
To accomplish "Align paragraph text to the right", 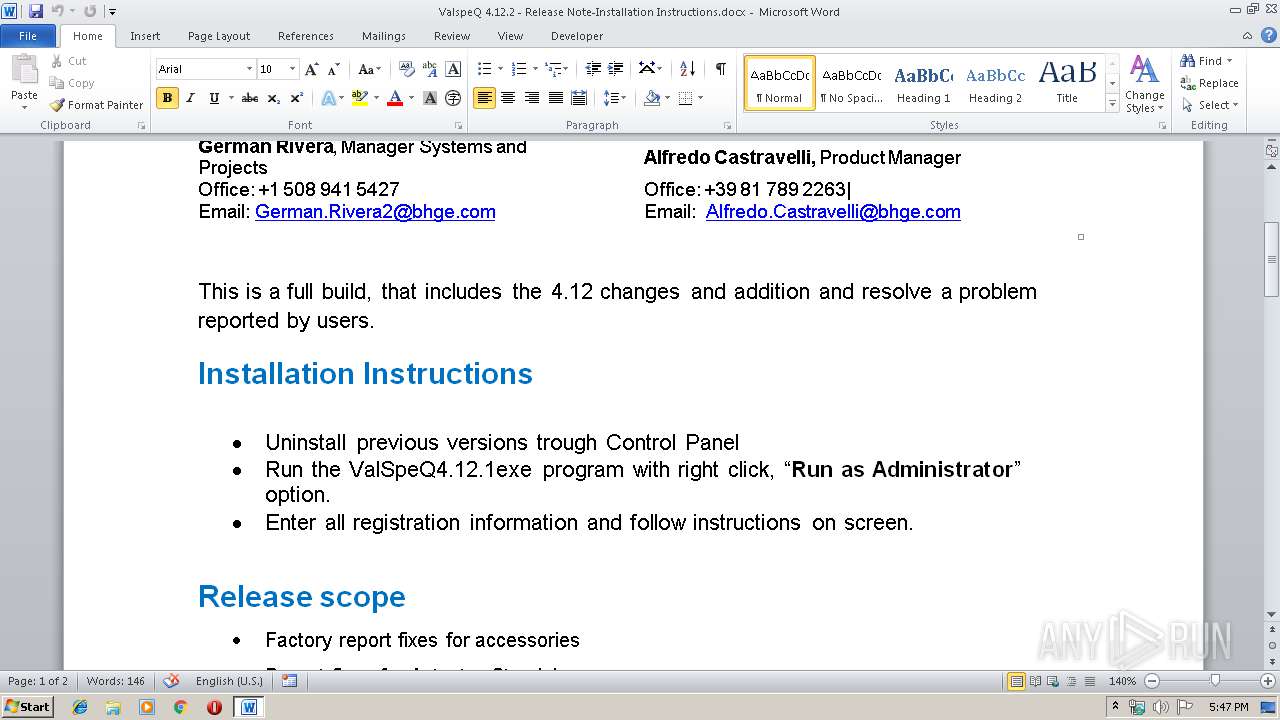I will click(532, 98).
